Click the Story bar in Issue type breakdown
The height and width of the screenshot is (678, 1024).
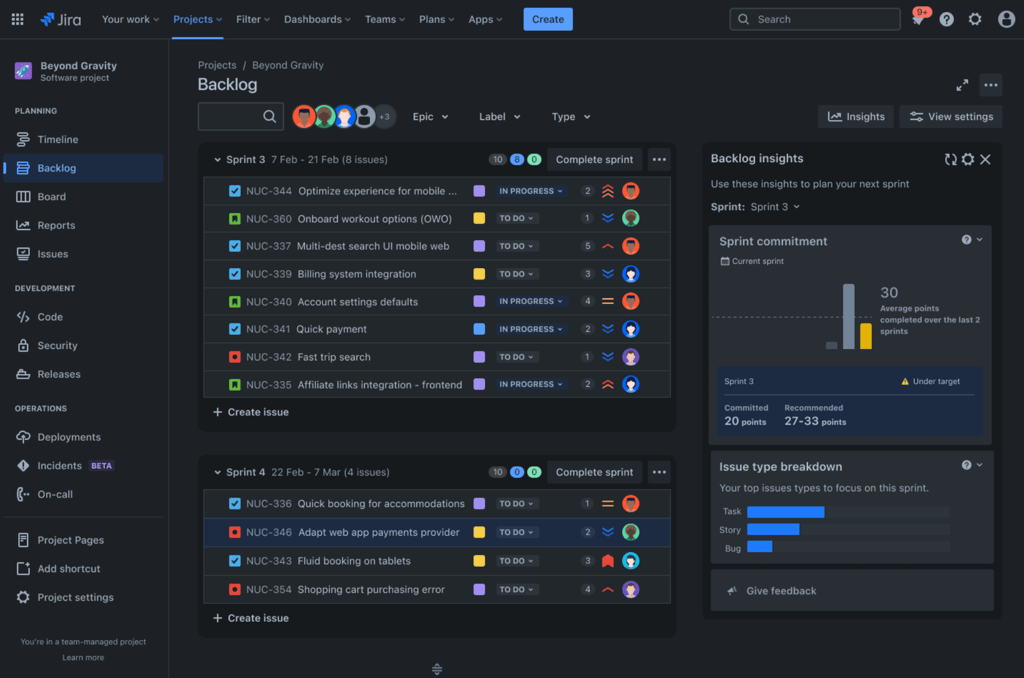[775, 529]
